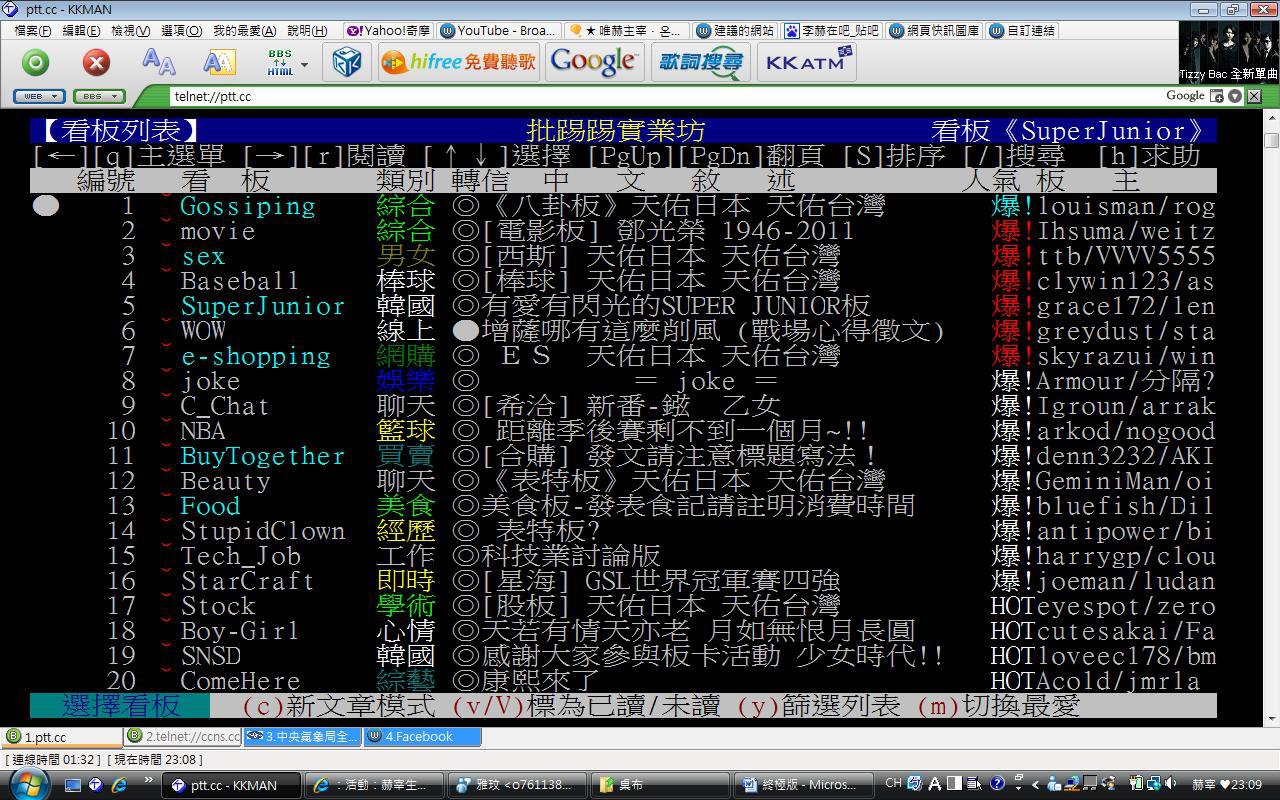This screenshot has height=800, width=1280.
Task: Open the 說明(H) menu
Action: 307,31
